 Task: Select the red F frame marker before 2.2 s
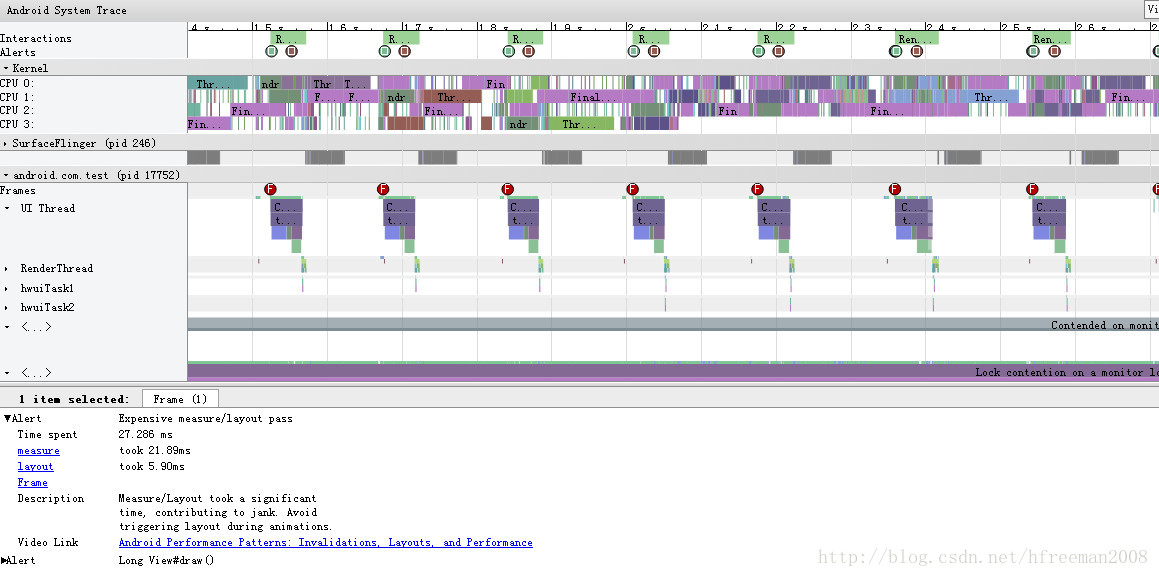tap(757, 190)
